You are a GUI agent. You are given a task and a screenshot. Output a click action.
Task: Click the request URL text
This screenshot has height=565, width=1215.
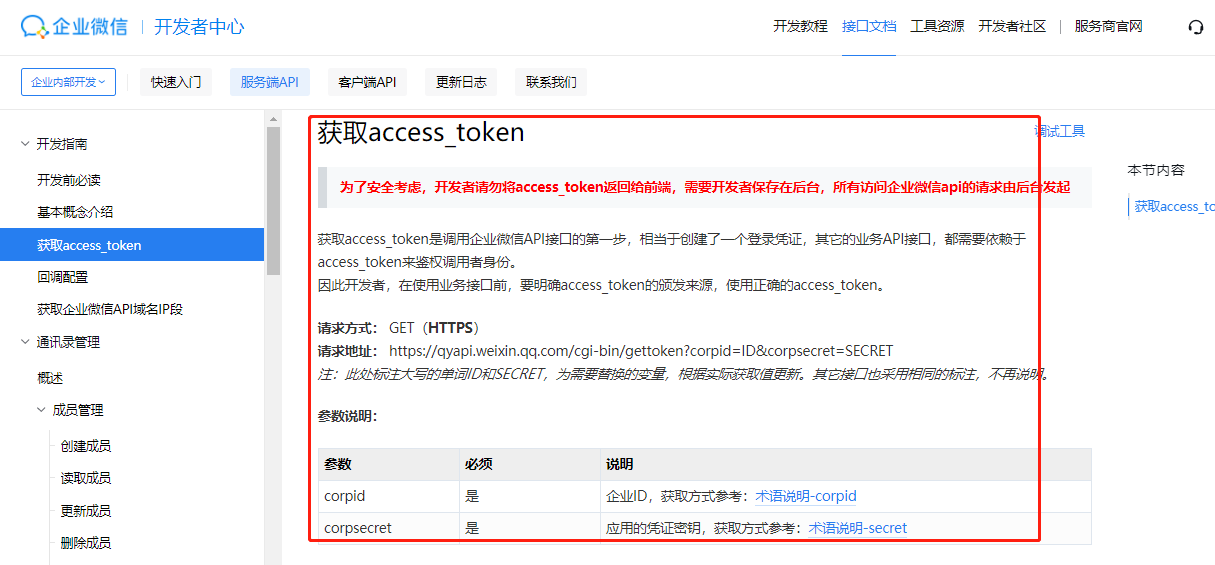point(641,351)
